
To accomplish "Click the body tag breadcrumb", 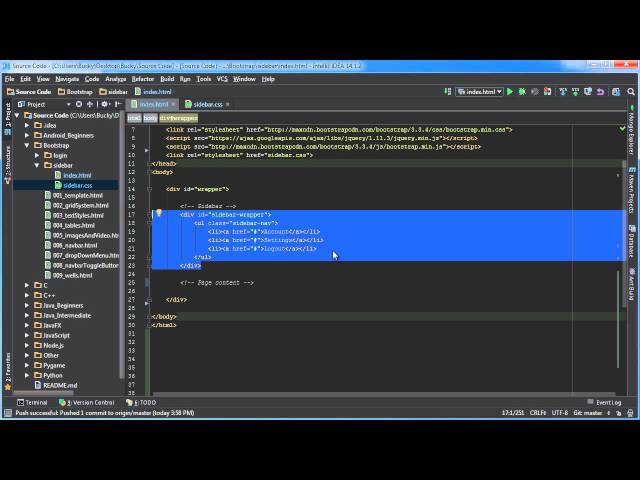I will pyautogui.click(x=150, y=118).
